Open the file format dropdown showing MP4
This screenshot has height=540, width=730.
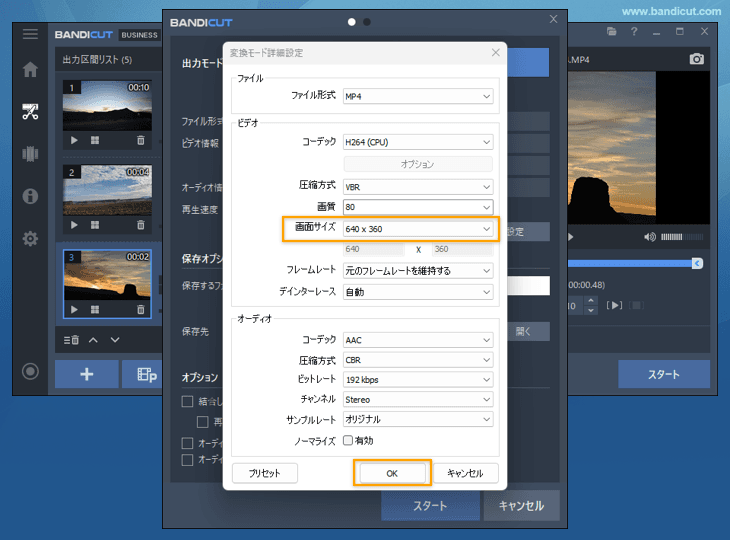click(x=418, y=96)
